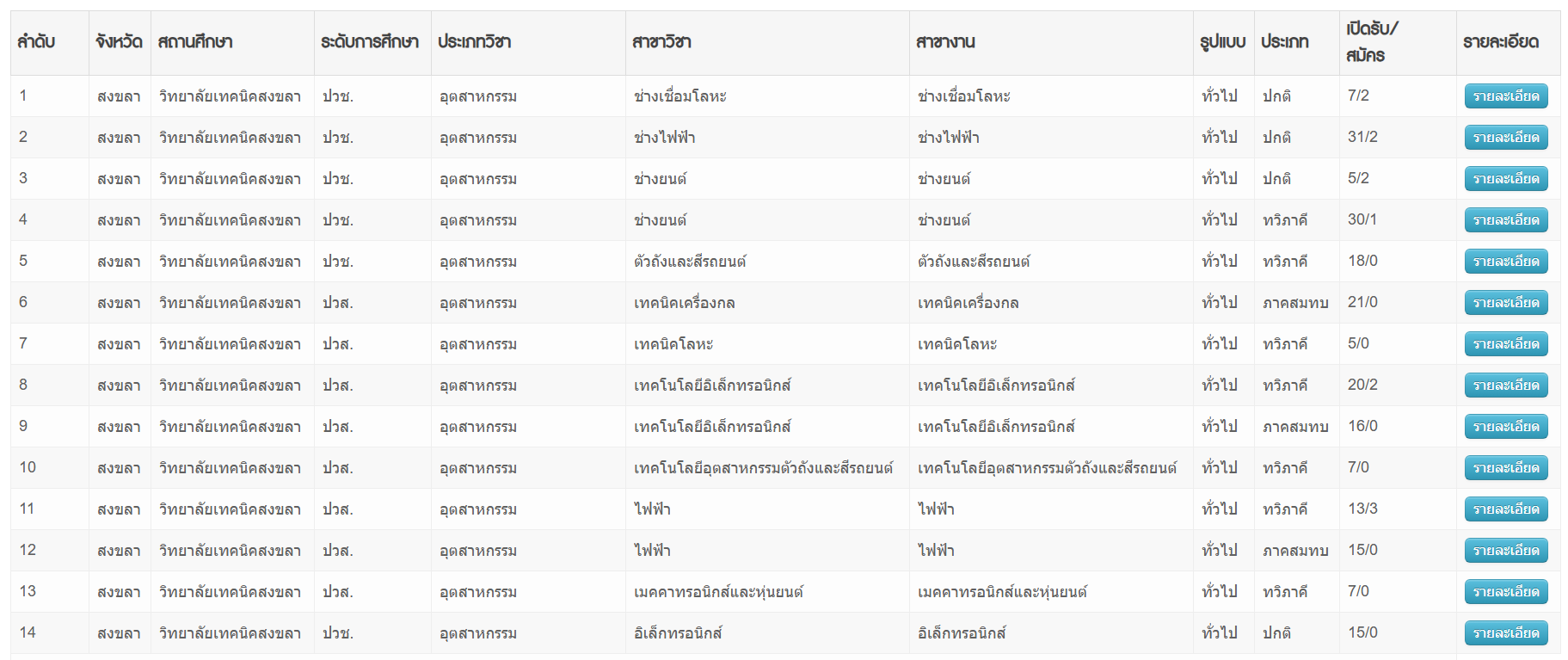Screen dimensions: 1568x660
Task: Open details for row 2 ช่างไฟฟ้า
Action: [x=1505, y=138]
